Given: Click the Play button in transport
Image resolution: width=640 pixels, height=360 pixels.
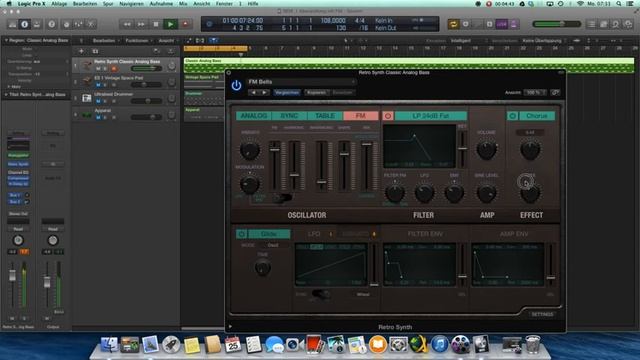Looking at the screenshot, I should 171,24.
